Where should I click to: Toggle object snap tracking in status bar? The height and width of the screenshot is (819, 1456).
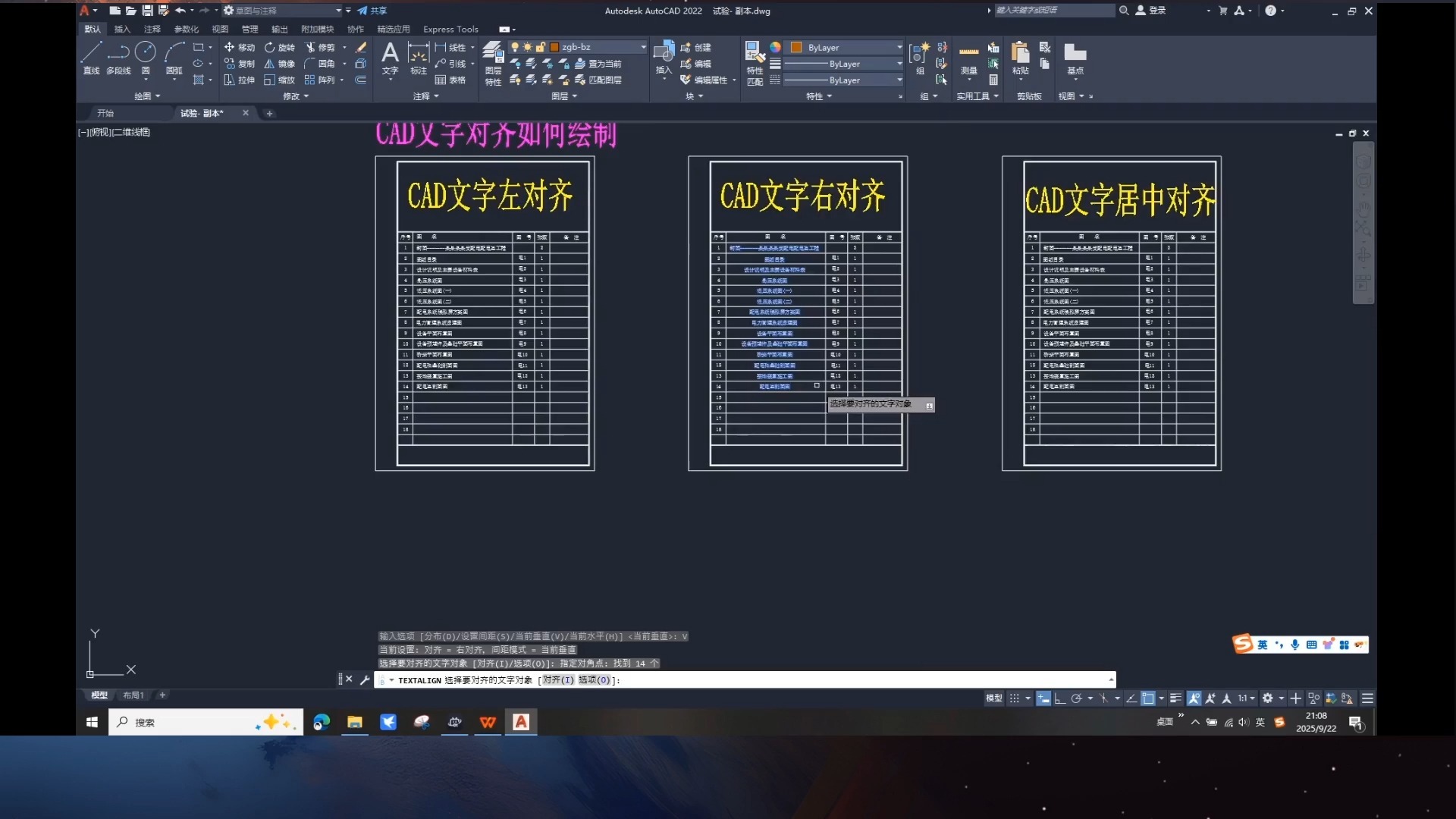[x=1131, y=698]
